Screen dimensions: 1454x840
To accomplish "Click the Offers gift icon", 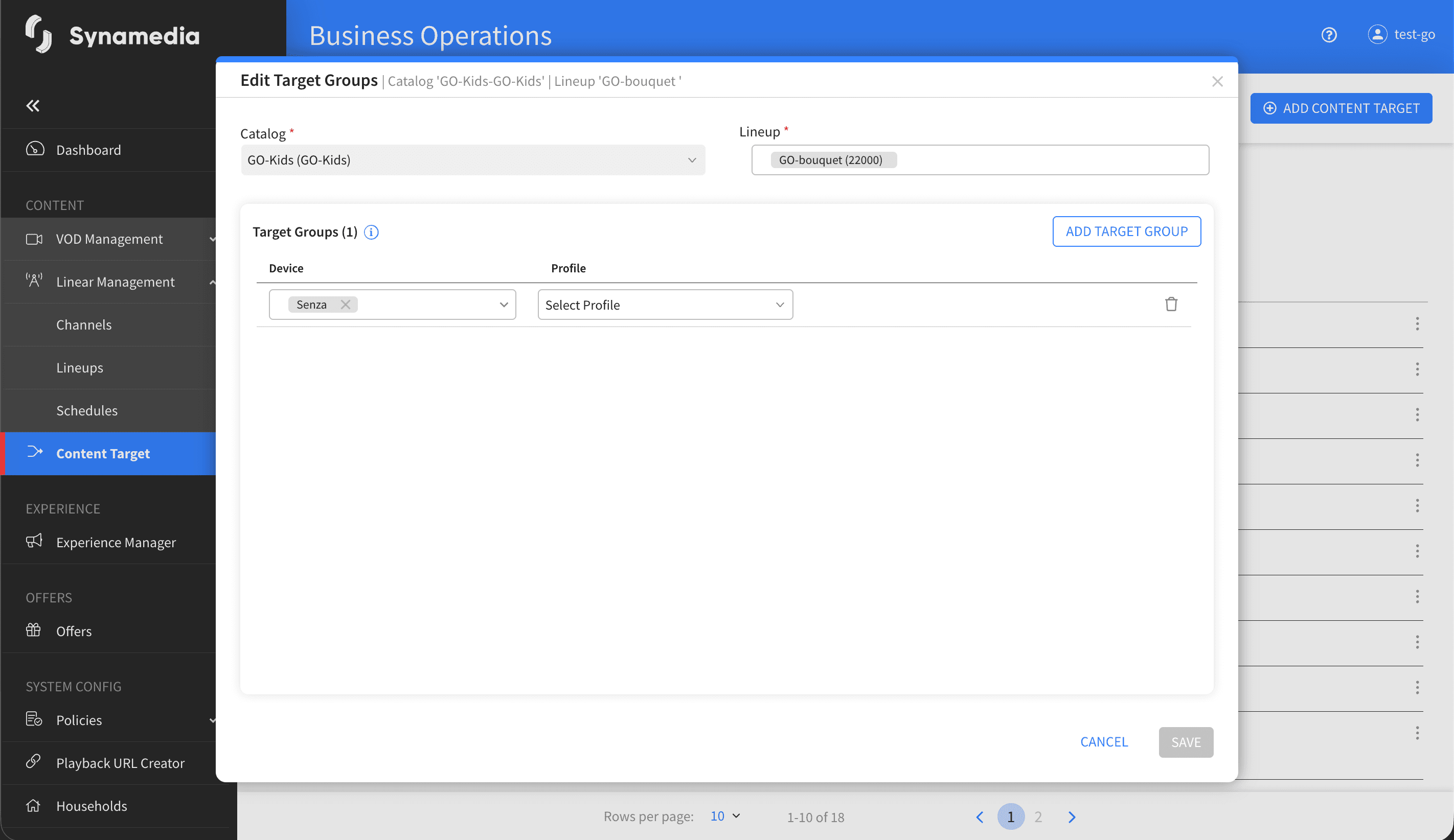I will [x=33, y=629].
